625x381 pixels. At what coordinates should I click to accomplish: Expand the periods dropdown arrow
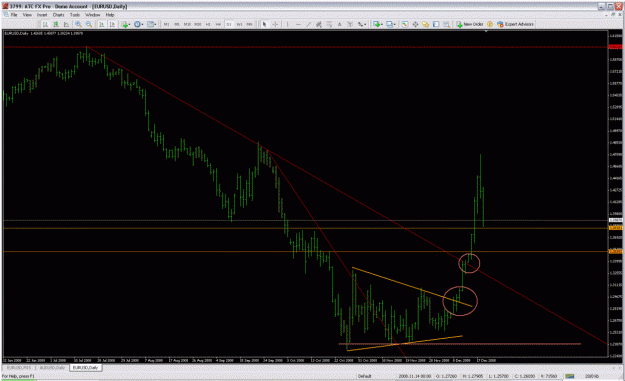(x=143, y=24)
